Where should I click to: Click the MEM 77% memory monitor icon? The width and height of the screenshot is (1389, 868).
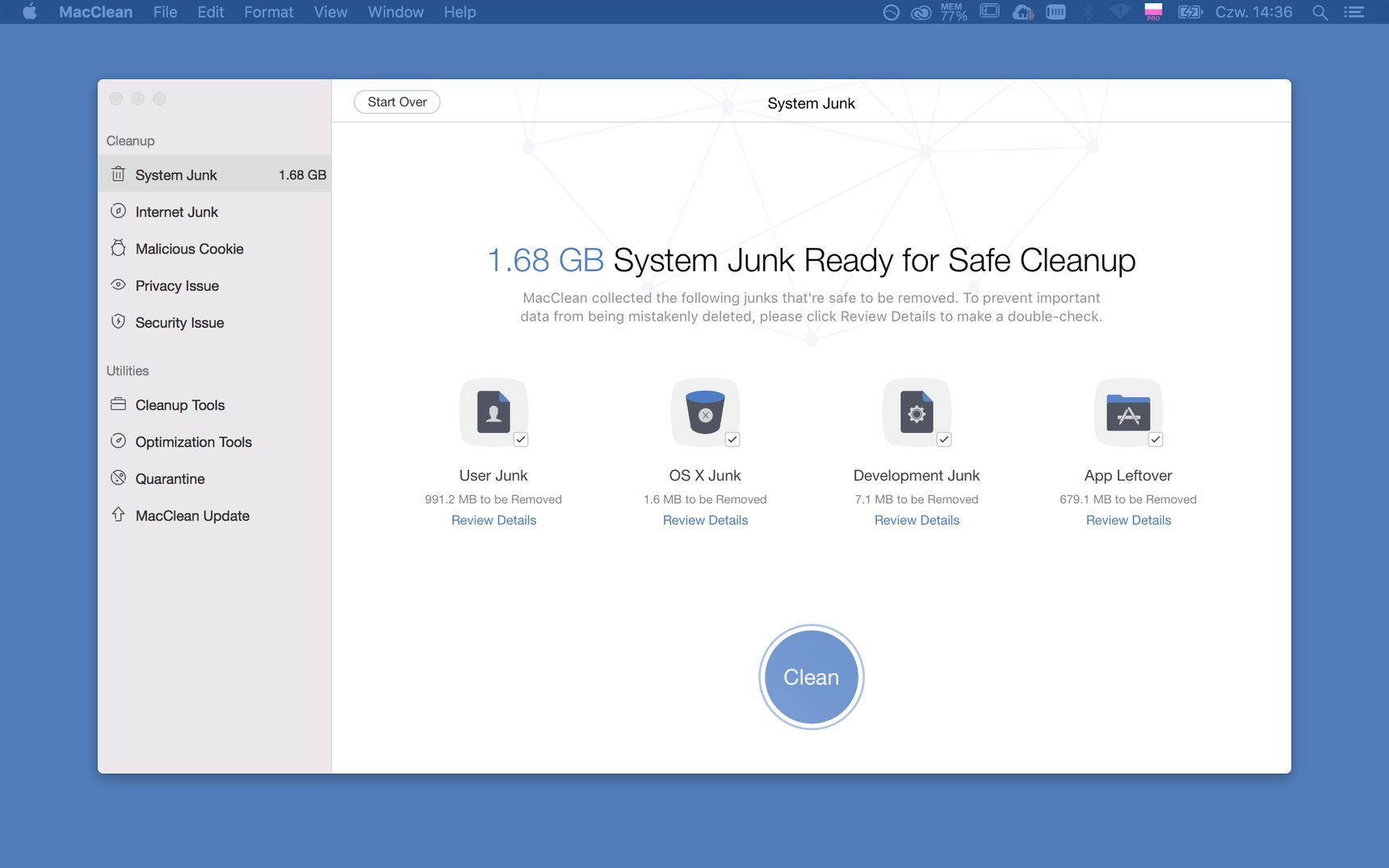tap(954, 12)
